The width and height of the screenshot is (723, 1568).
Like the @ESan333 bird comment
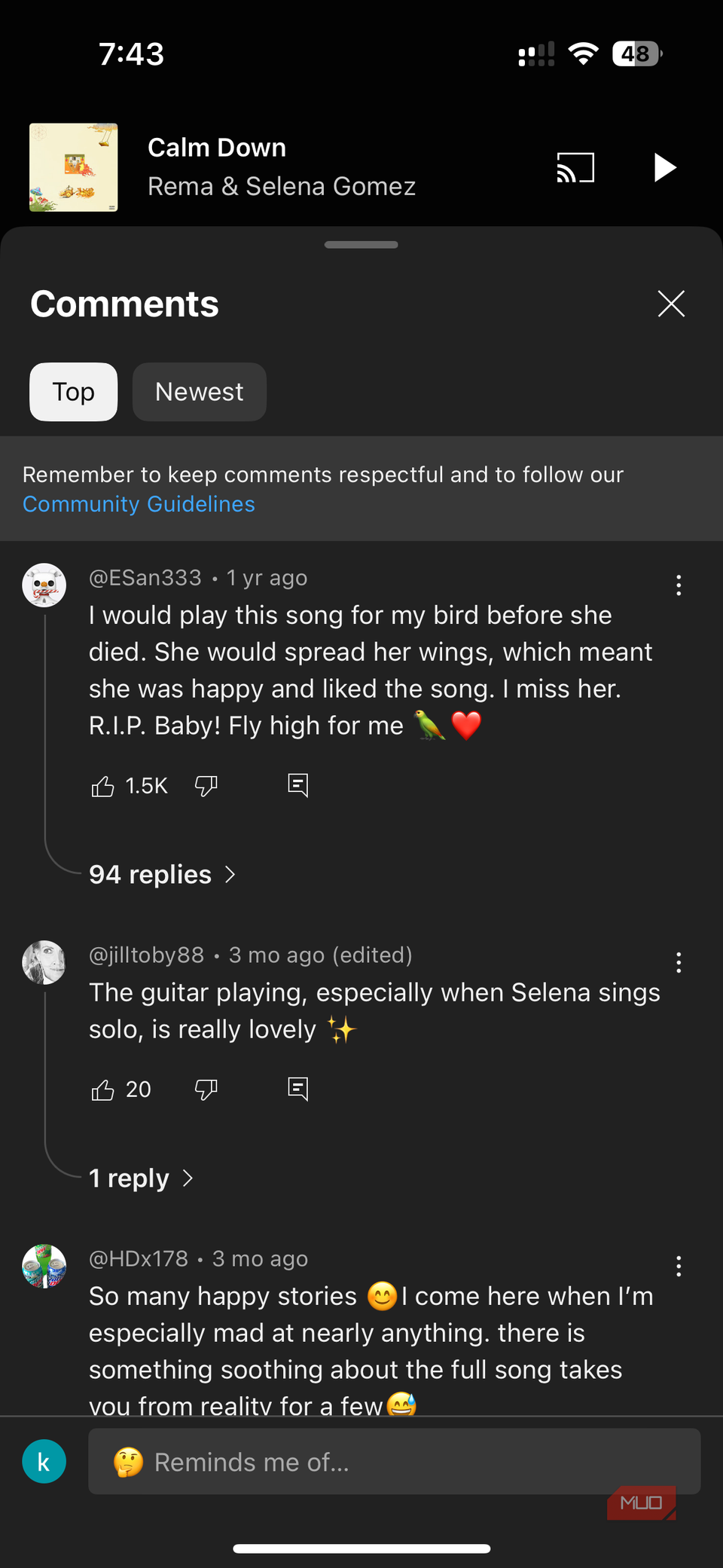103,786
